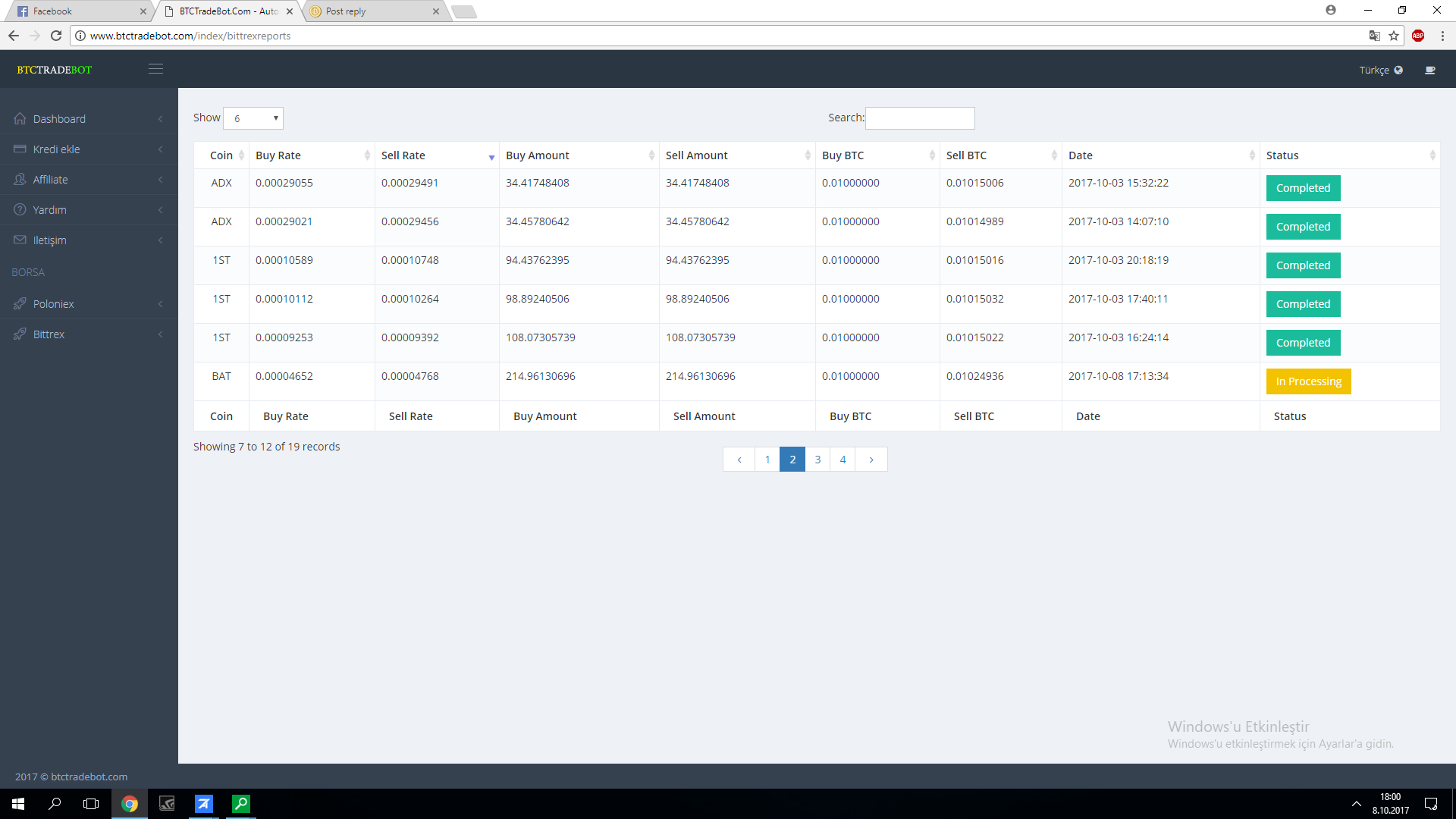The width and height of the screenshot is (1456, 819).
Task: Sort table by Buy Amount header
Action: [579, 155]
